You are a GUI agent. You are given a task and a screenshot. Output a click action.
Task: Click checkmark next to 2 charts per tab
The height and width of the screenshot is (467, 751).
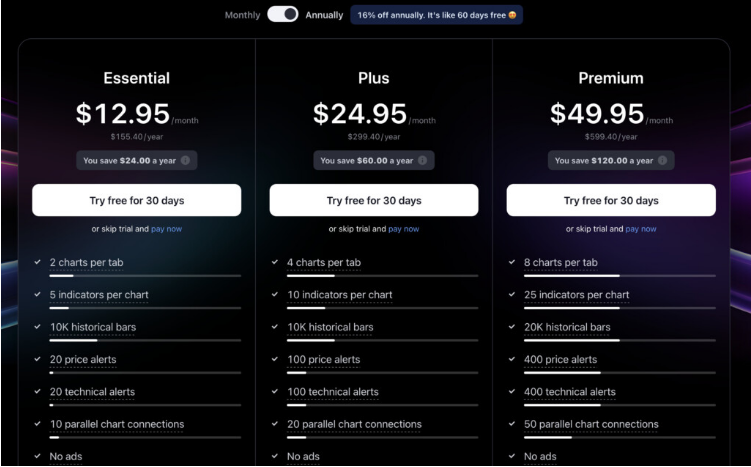(37, 262)
